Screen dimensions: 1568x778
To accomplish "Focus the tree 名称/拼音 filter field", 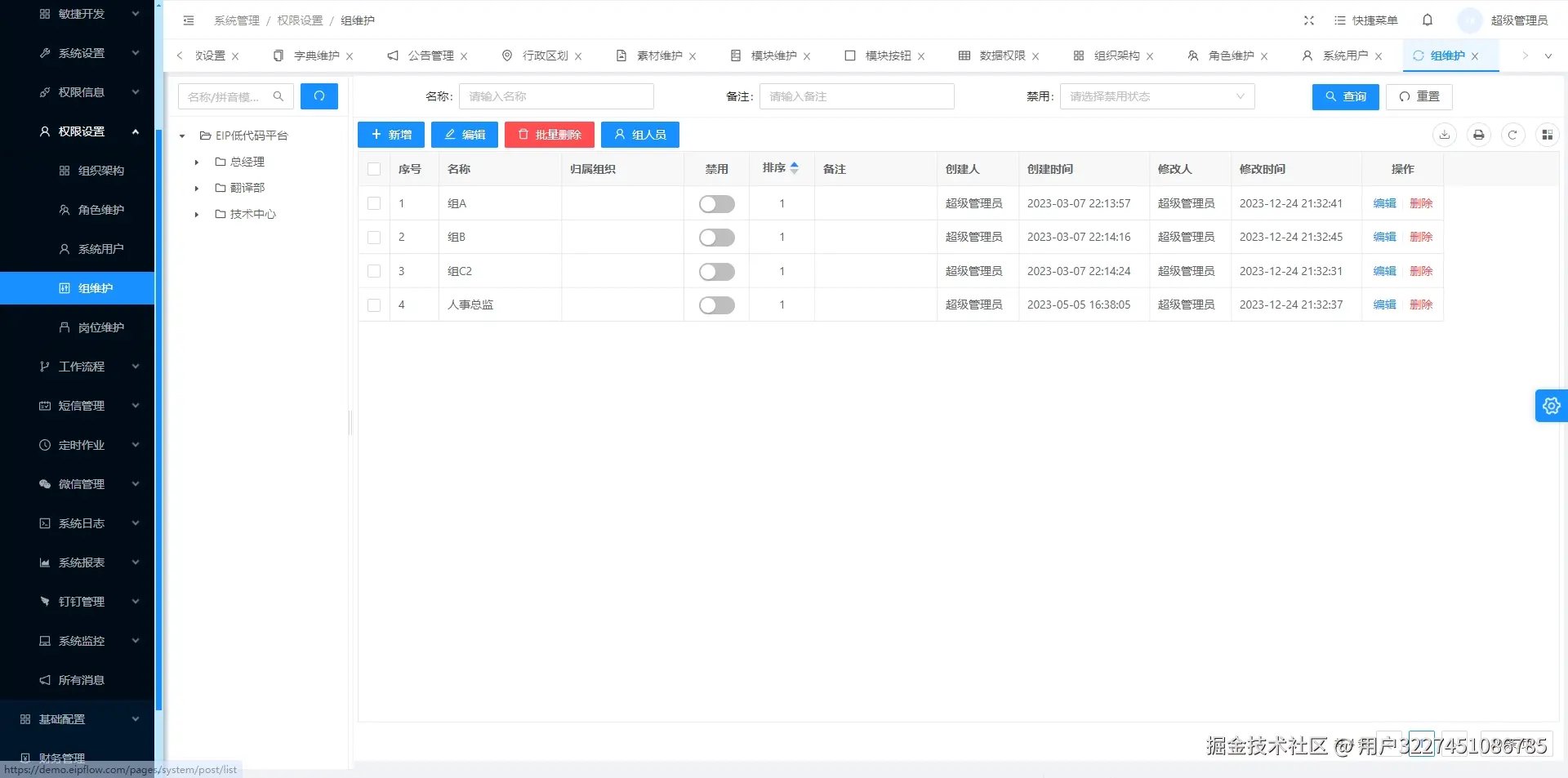I will point(236,96).
